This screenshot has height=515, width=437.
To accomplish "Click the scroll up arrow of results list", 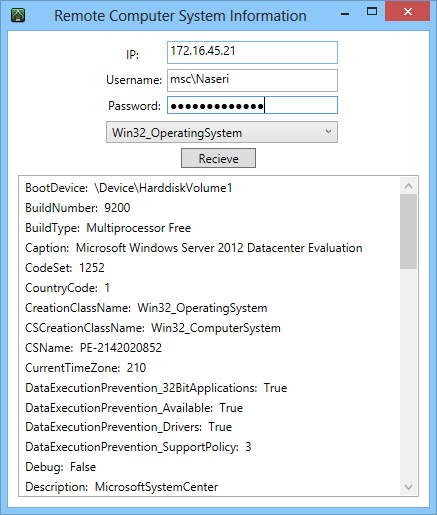I will (x=409, y=186).
